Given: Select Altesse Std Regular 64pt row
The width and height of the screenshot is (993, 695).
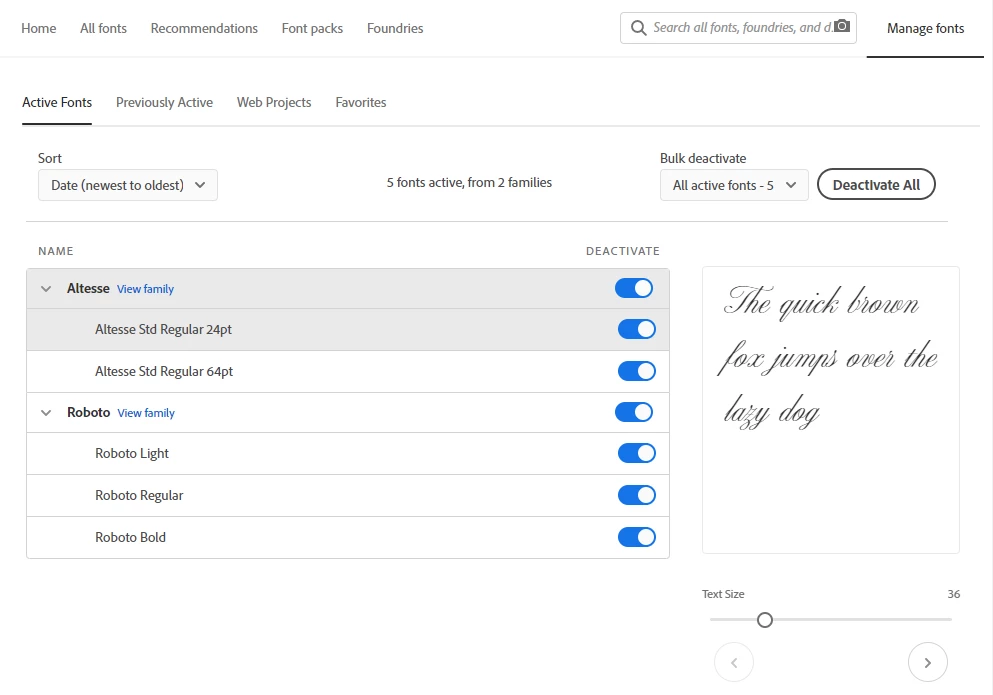Looking at the screenshot, I should click(348, 371).
